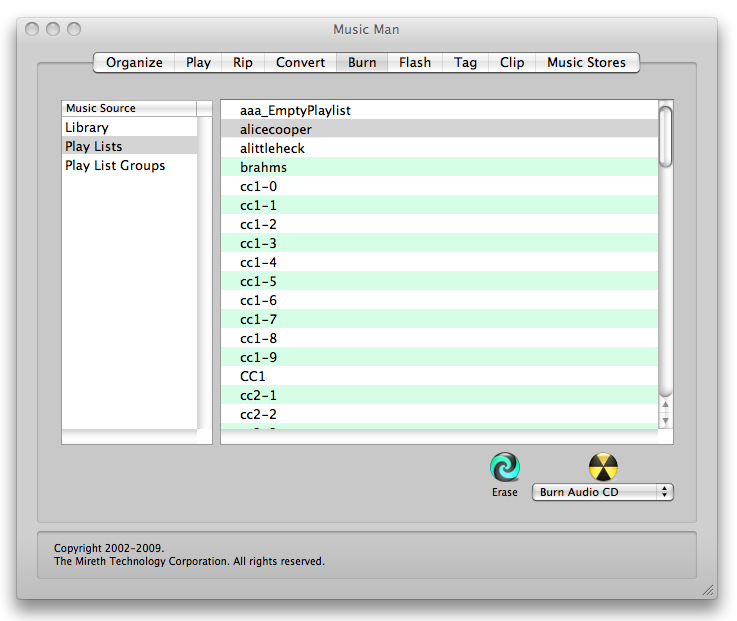Image resolution: width=737 pixels, height=621 pixels.
Task: Open the Clip tab
Action: click(x=512, y=62)
